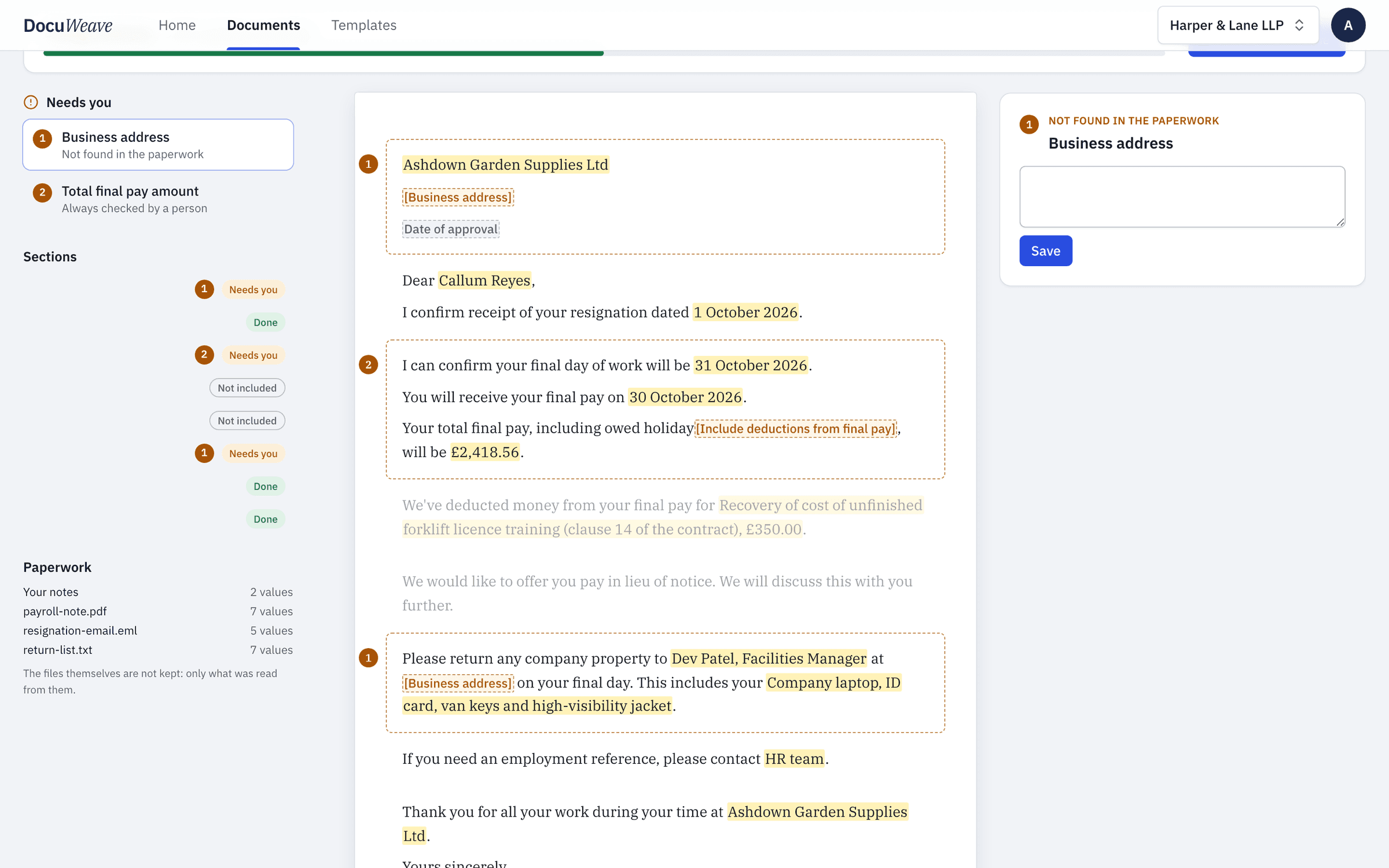Switch to the Templates tab
Screen dimensions: 1389x868
[x=363, y=25]
